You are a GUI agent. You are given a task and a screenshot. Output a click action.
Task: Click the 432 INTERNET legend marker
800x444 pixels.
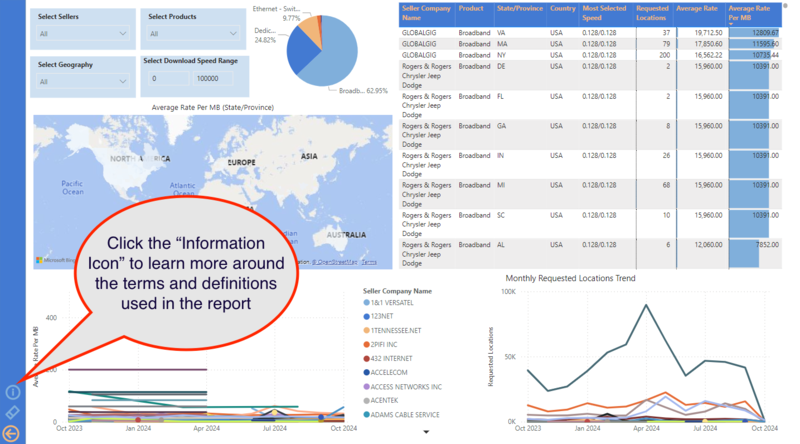(x=368, y=358)
